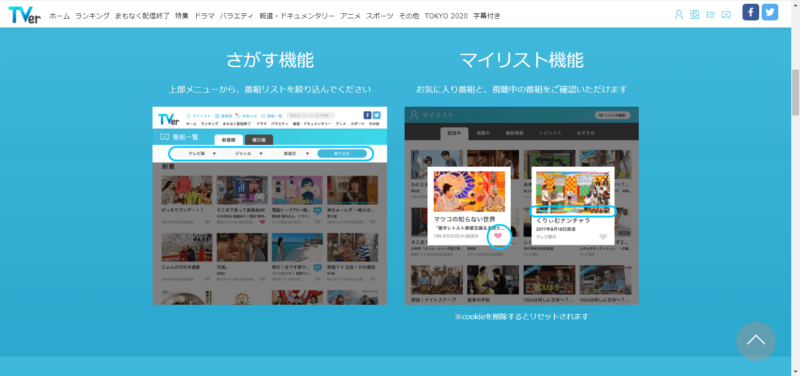Click the TVer logo
The width and height of the screenshot is (800, 376).
[x=24, y=15]
